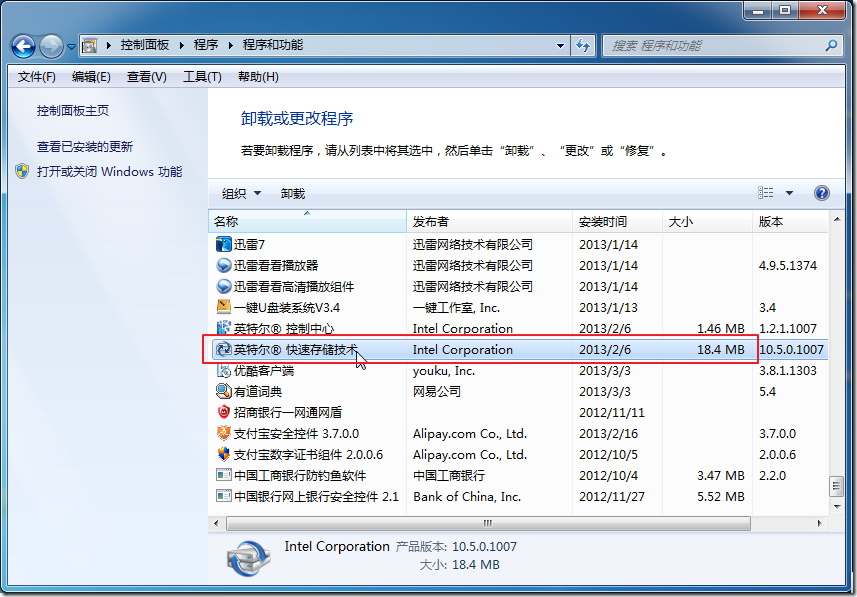Open view options dropdown arrow
857x597 pixels.
[789, 193]
